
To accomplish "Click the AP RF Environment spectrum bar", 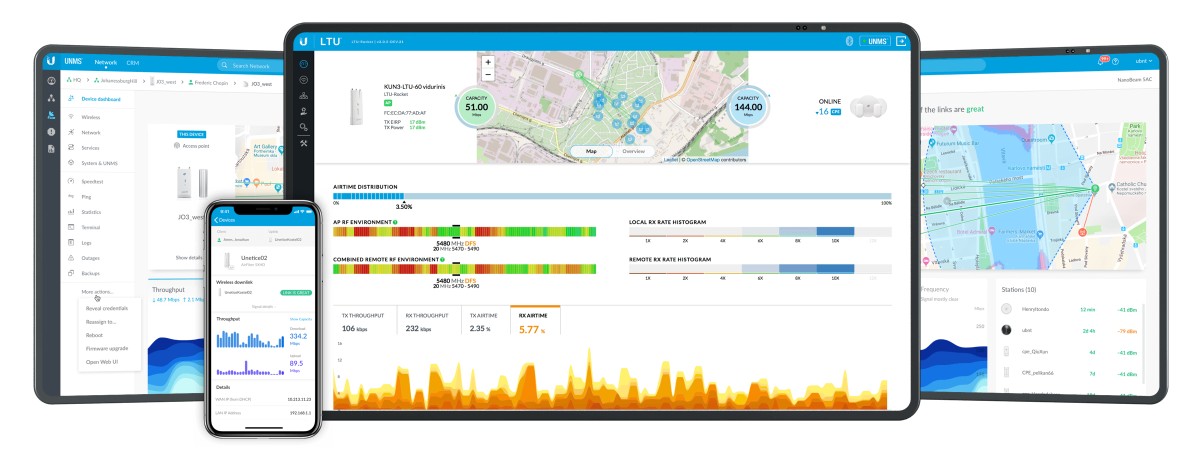I will pyautogui.click(x=464, y=232).
